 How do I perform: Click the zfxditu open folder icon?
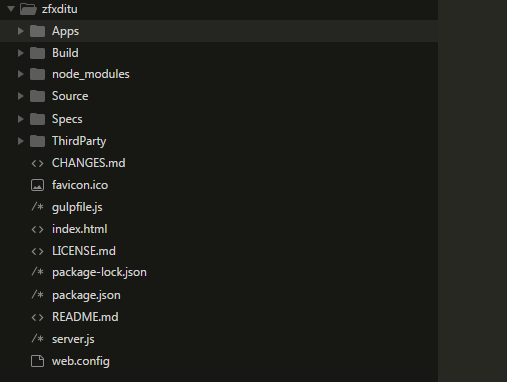pos(28,9)
